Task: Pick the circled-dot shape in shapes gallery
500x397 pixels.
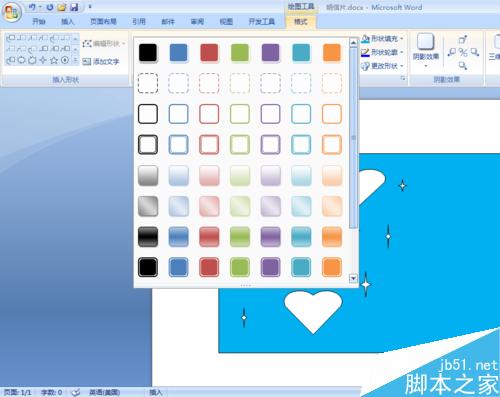Action: pyautogui.click(x=65, y=60)
